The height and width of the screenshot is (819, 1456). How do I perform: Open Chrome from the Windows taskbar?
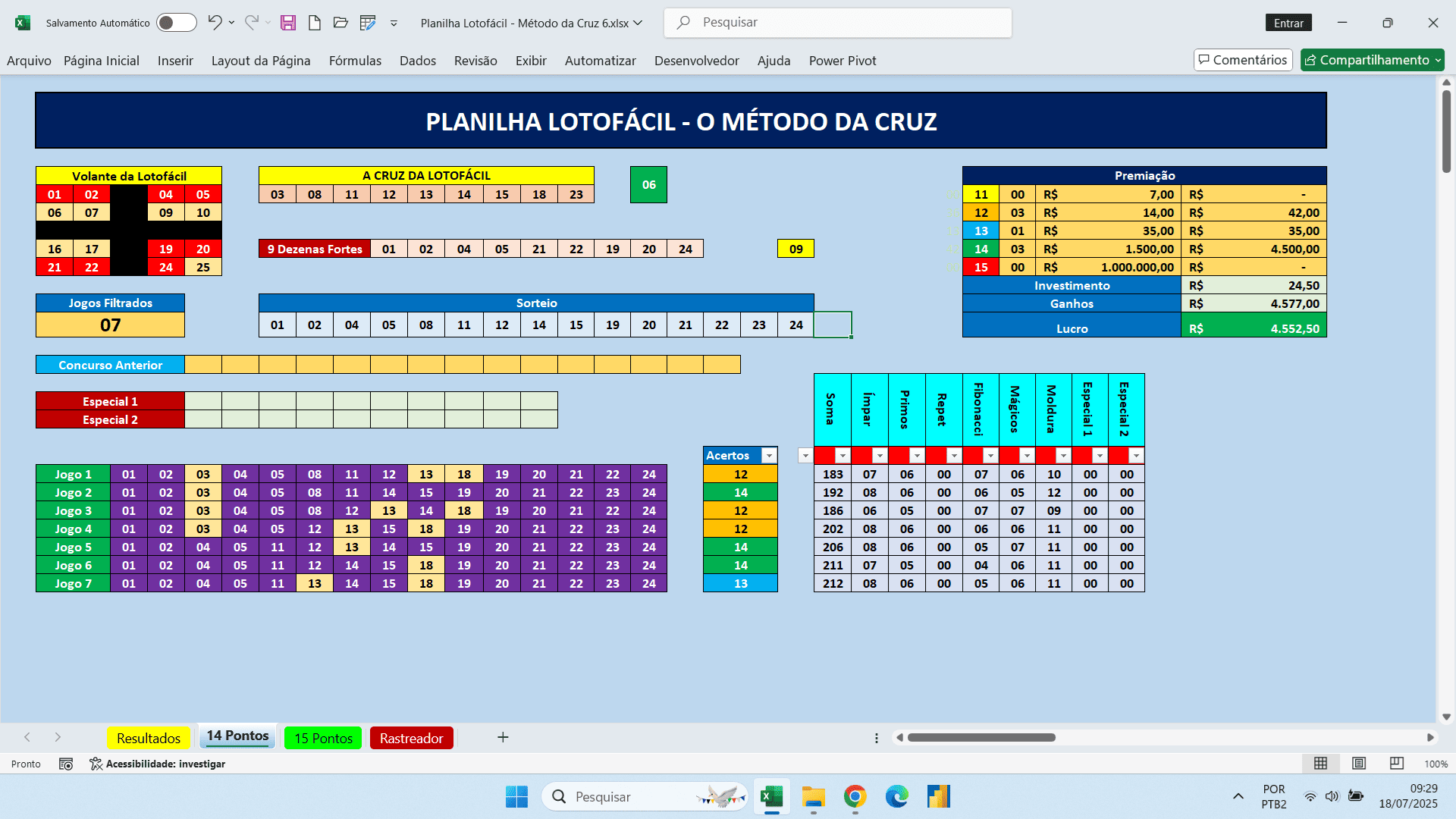pos(855,797)
